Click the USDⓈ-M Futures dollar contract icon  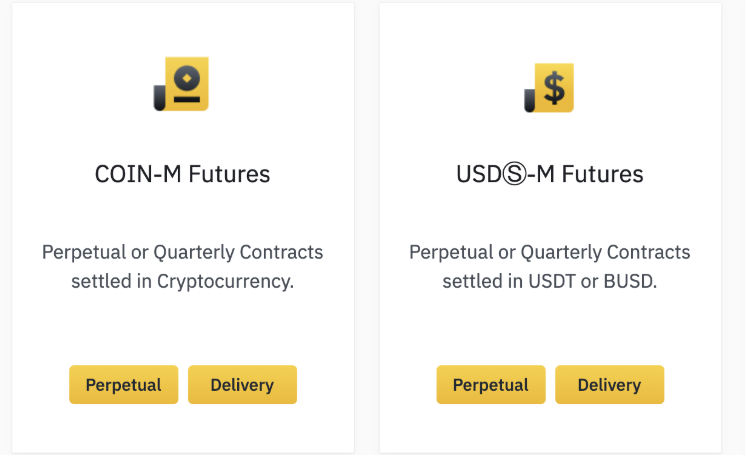pos(550,88)
